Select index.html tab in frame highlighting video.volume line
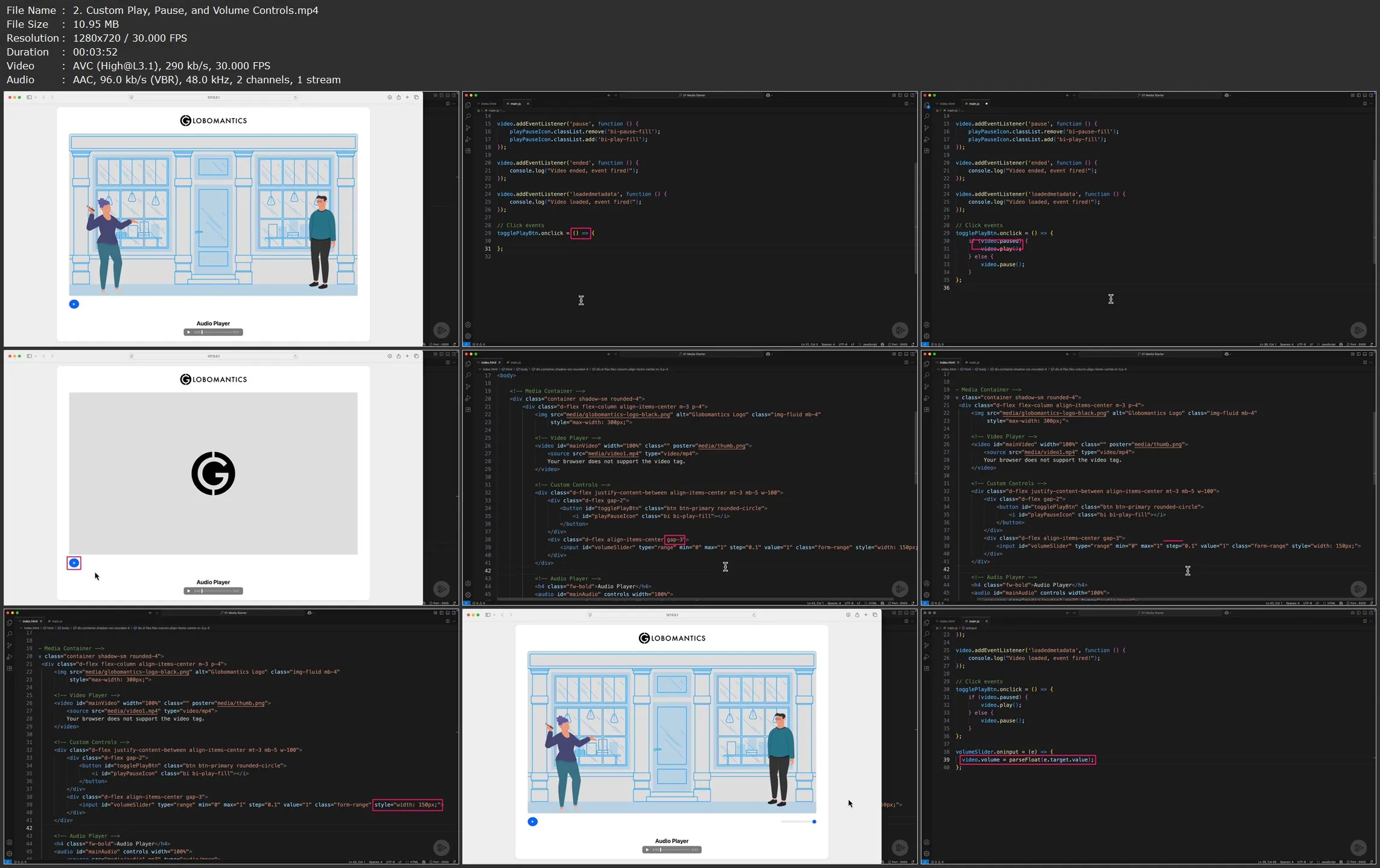The height and width of the screenshot is (868, 1380). [x=947, y=621]
